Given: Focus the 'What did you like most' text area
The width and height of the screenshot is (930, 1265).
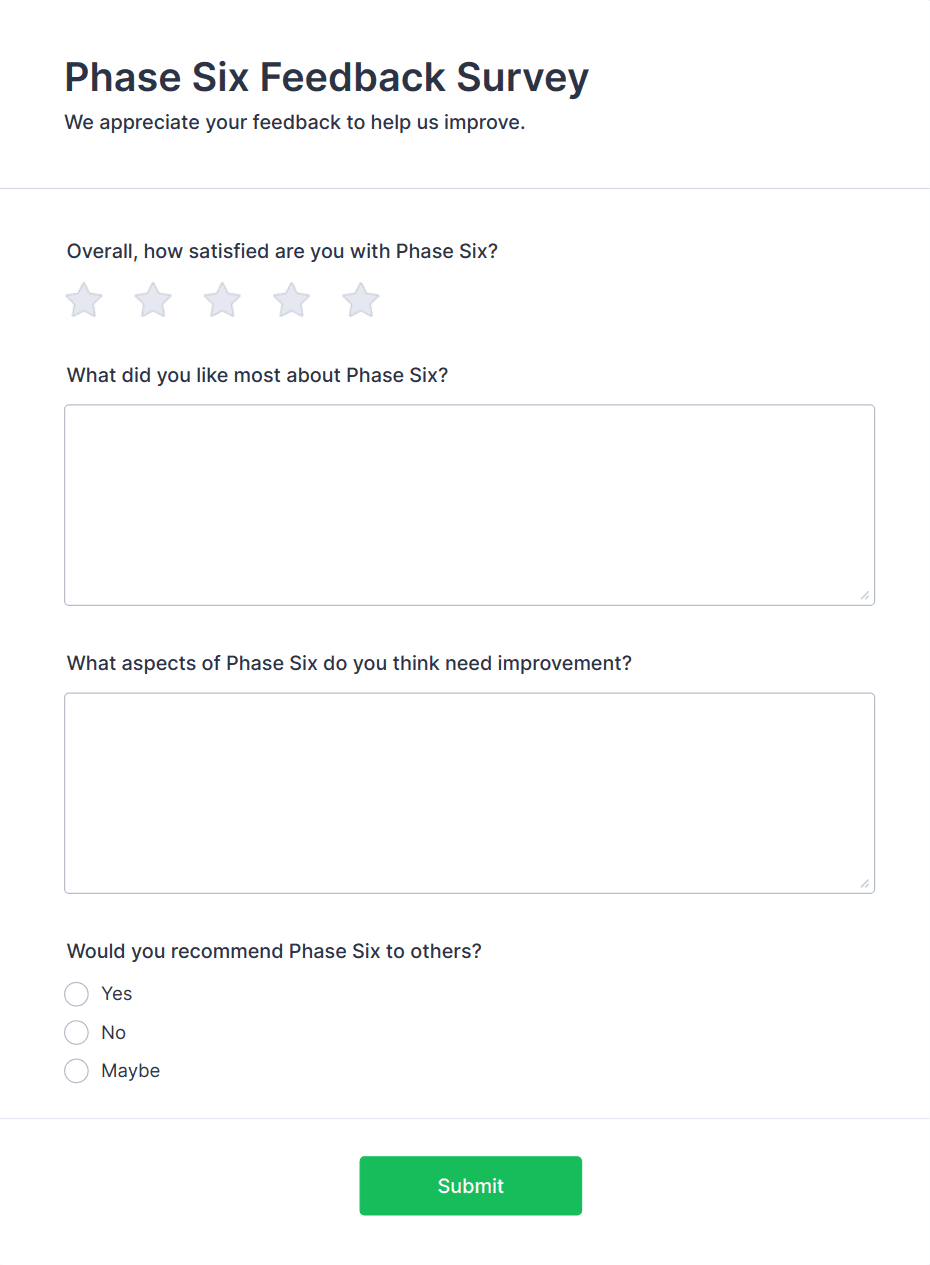Looking at the screenshot, I should point(469,504).
